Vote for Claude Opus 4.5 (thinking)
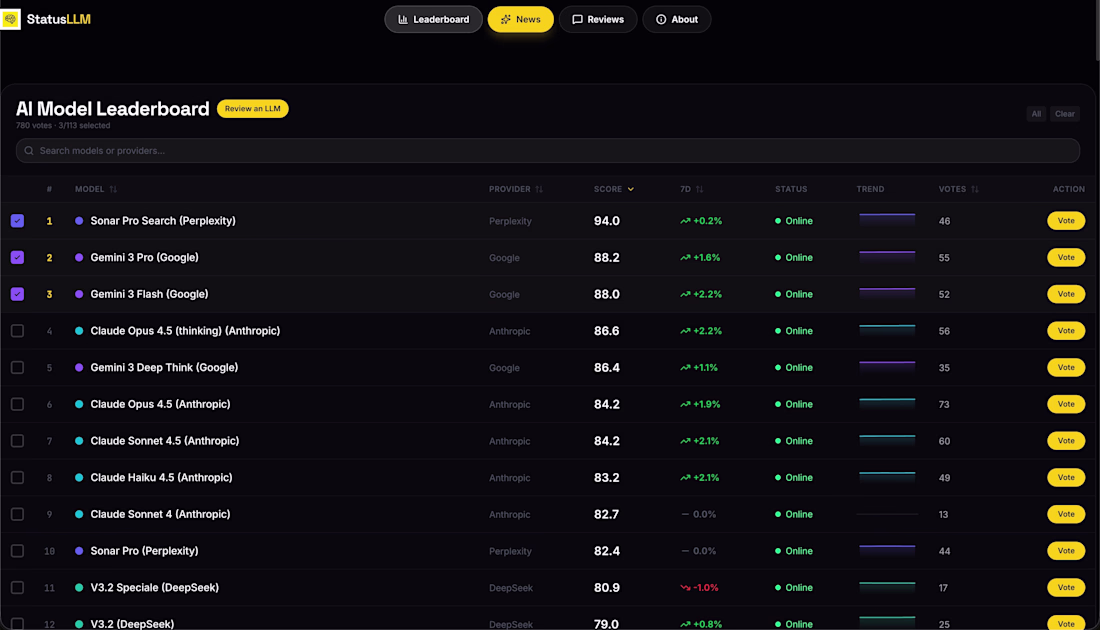The image size is (1100, 630). click(x=1066, y=331)
